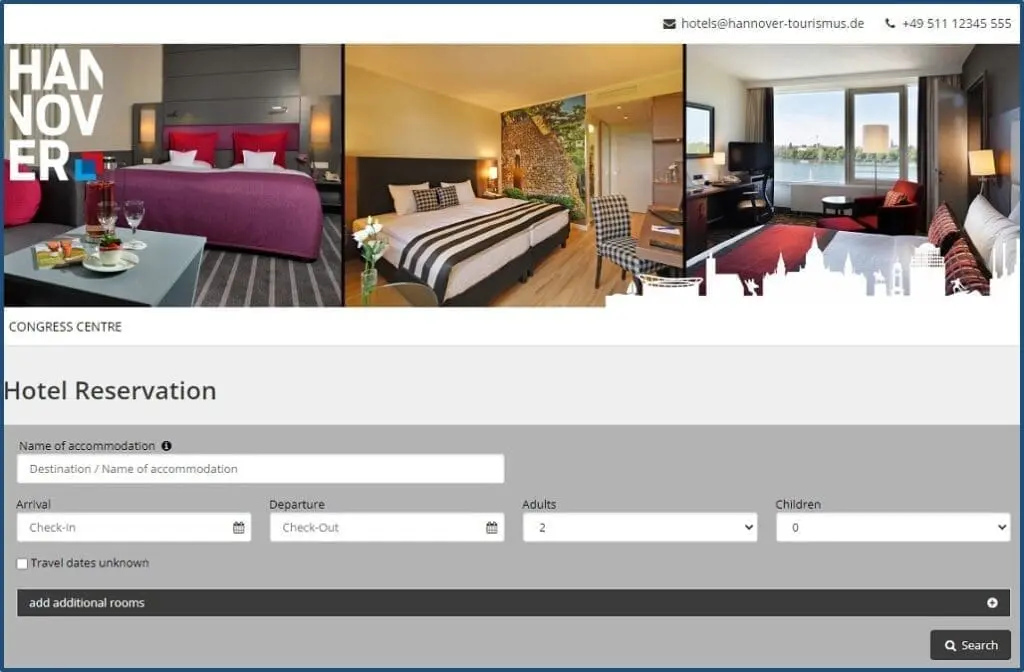Image resolution: width=1024 pixels, height=672 pixels.
Task: Click the +49 511 phone number
Action: pos(956,24)
